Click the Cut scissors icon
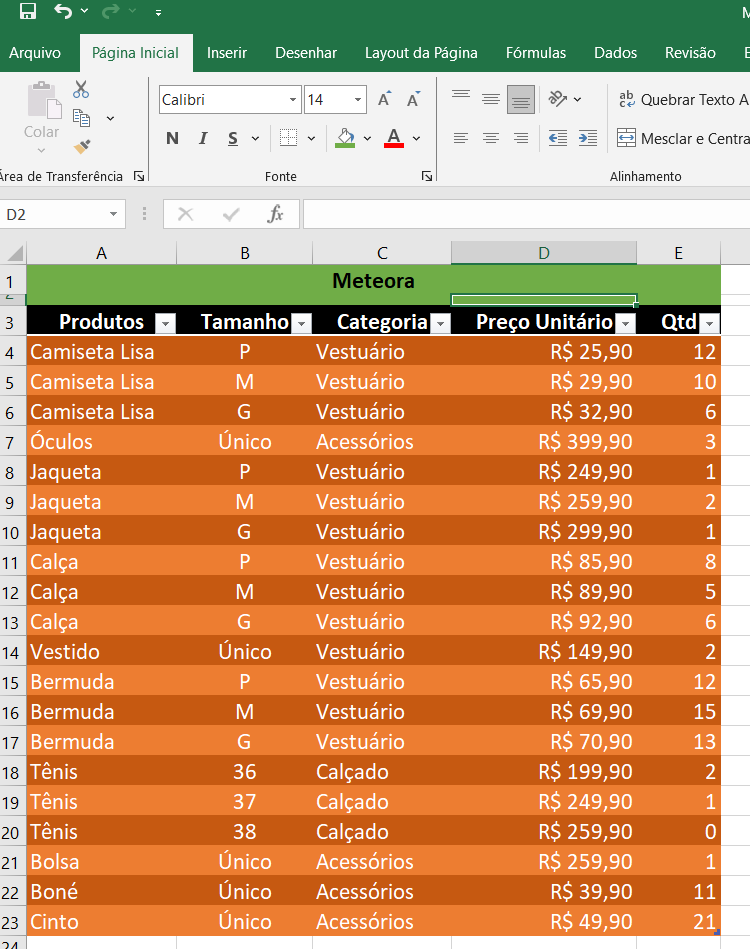Screen dimensions: 750x949 tap(81, 90)
